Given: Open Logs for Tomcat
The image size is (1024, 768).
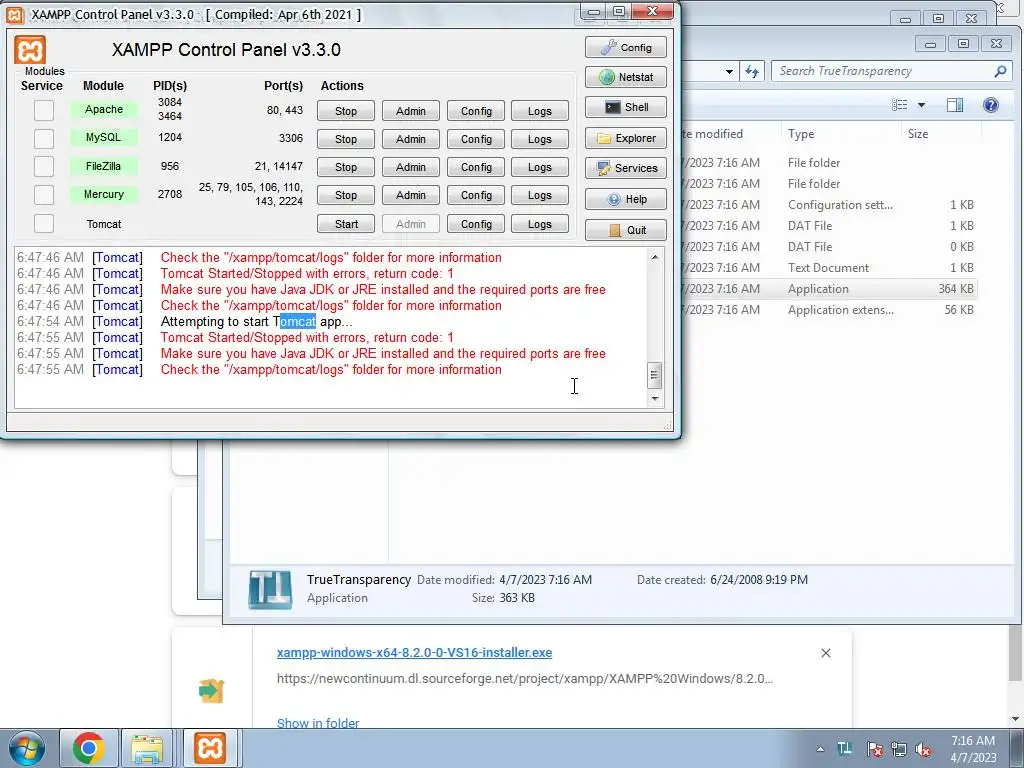Looking at the screenshot, I should pyautogui.click(x=540, y=224).
